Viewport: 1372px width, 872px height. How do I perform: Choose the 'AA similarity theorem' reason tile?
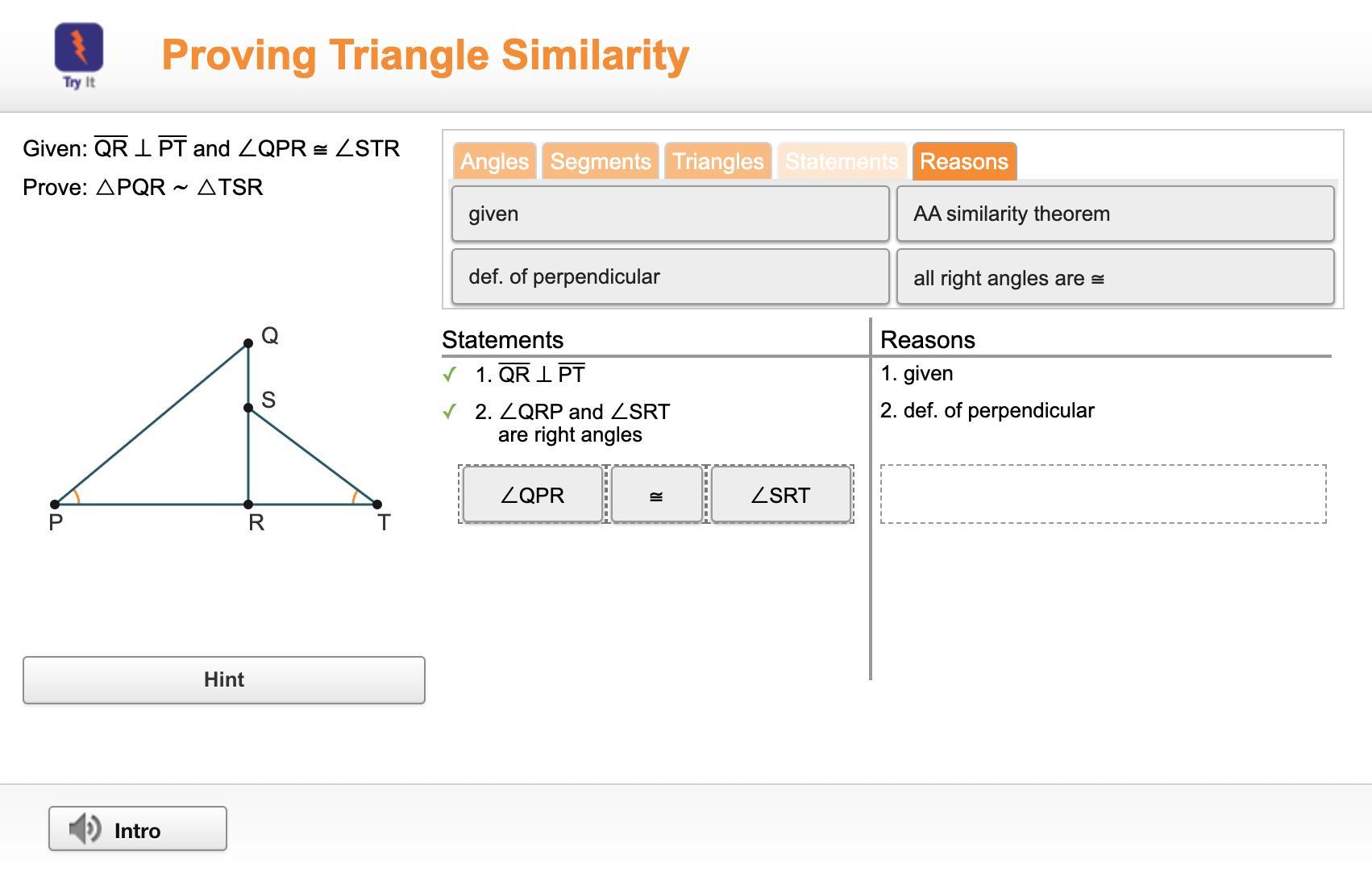tap(1116, 214)
